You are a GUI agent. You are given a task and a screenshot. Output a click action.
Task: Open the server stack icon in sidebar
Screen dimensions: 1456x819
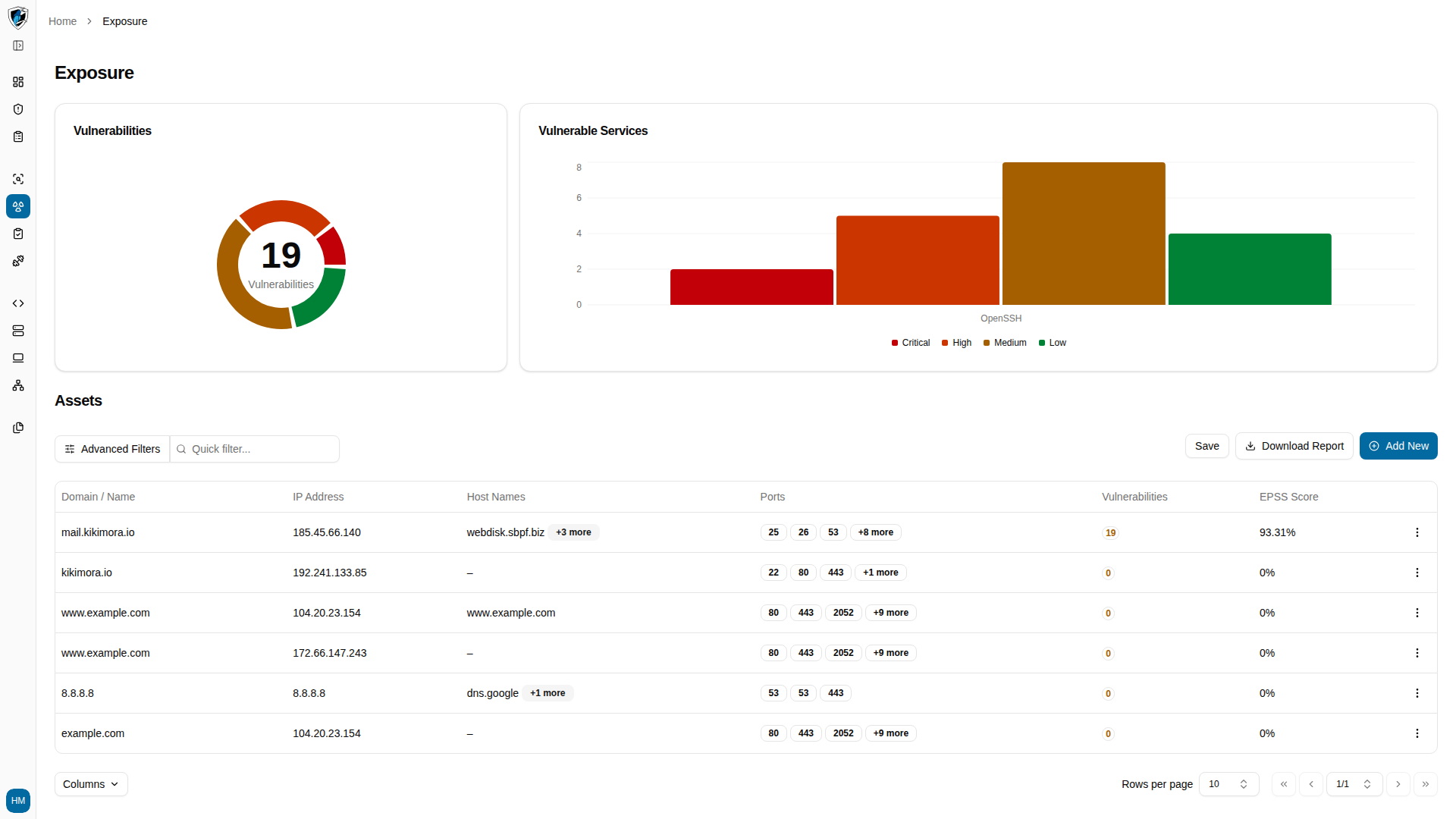(x=18, y=331)
